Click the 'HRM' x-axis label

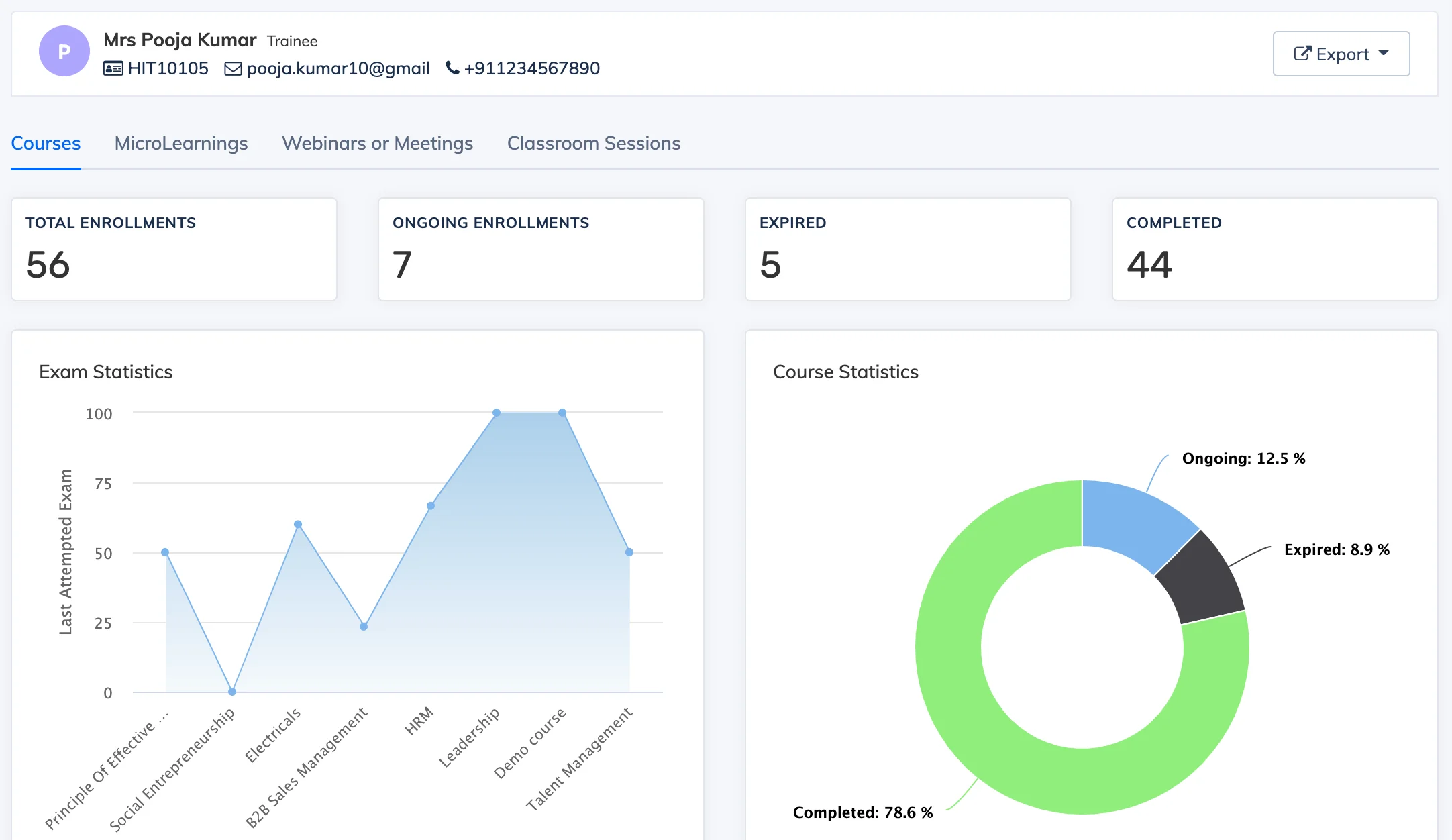419,721
